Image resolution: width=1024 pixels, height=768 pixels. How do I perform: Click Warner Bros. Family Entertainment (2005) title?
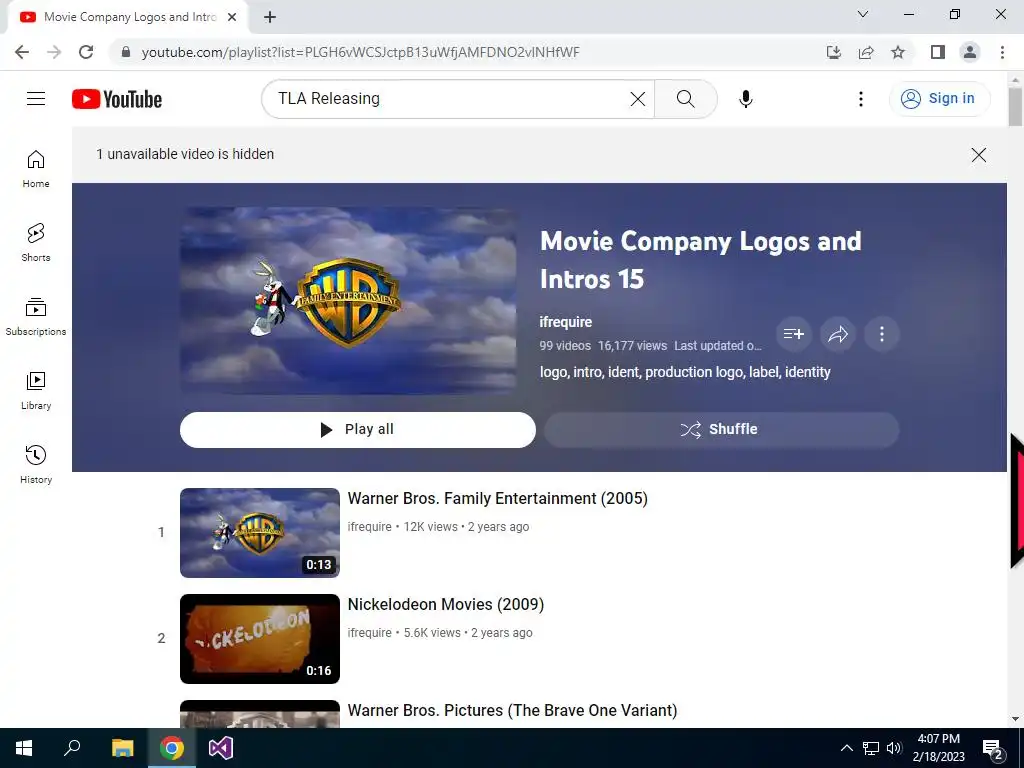tap(498, 498)
